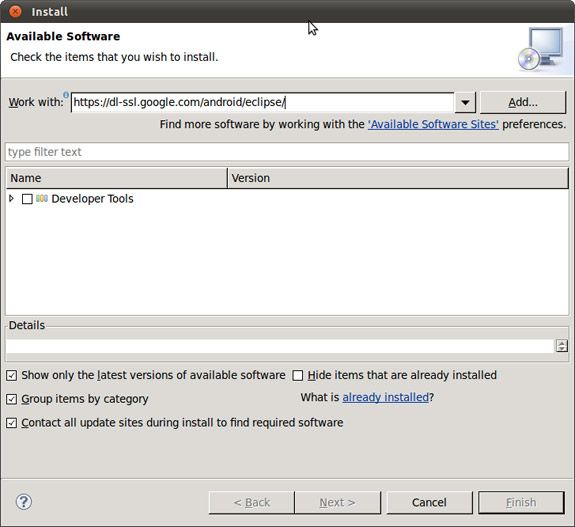The width and height of the screenshot is (575, 527).
Task: Open the 'Available Software Sites' link
Action: coord(433,124)
